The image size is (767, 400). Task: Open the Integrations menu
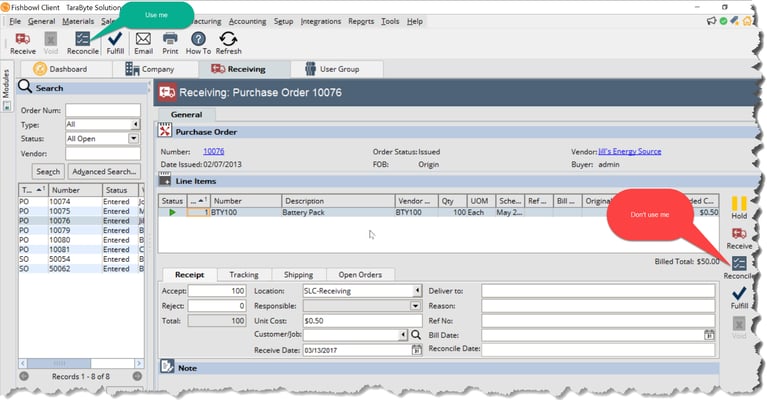321,21
